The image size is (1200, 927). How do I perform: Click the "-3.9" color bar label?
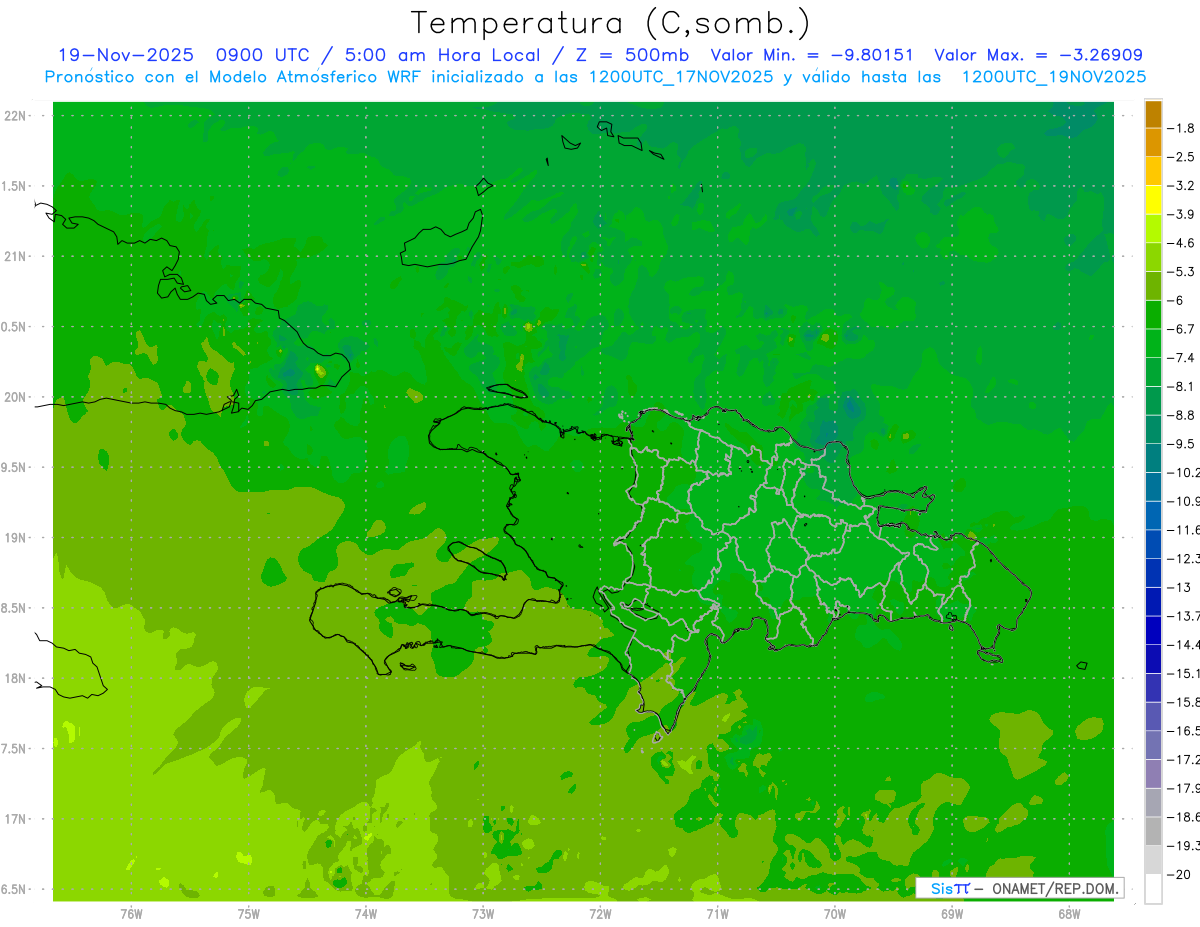point(1182,214)
